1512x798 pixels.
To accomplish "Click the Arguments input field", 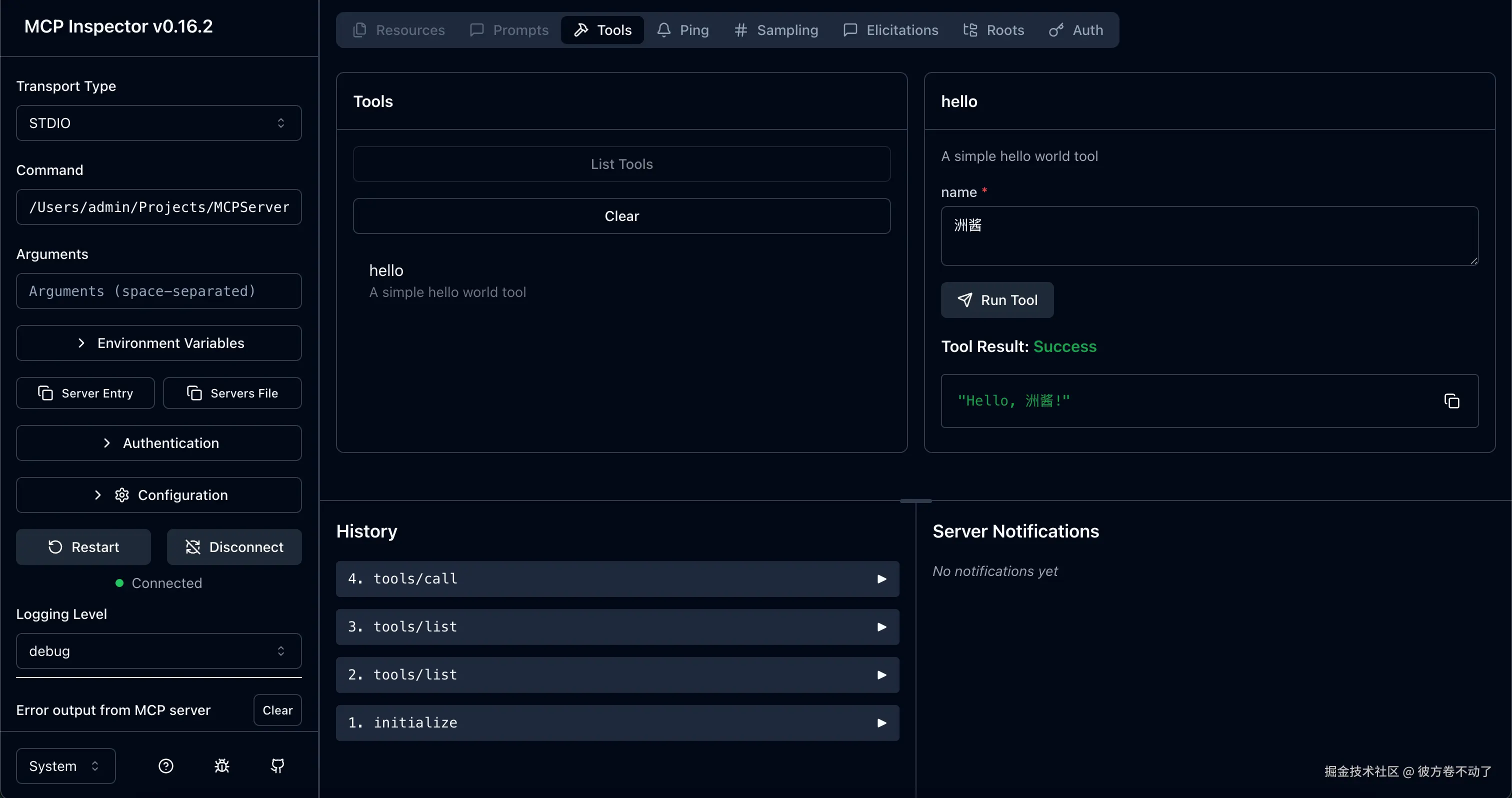I will [x=158, y=291].
